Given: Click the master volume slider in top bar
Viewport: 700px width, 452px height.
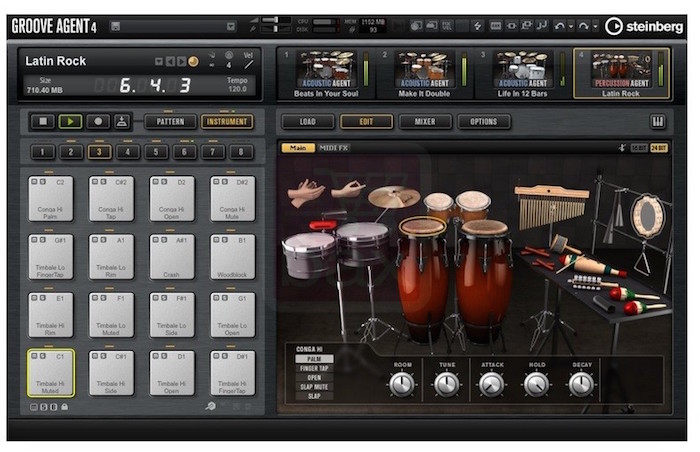Looking at the screenshot, I should 276,20.
